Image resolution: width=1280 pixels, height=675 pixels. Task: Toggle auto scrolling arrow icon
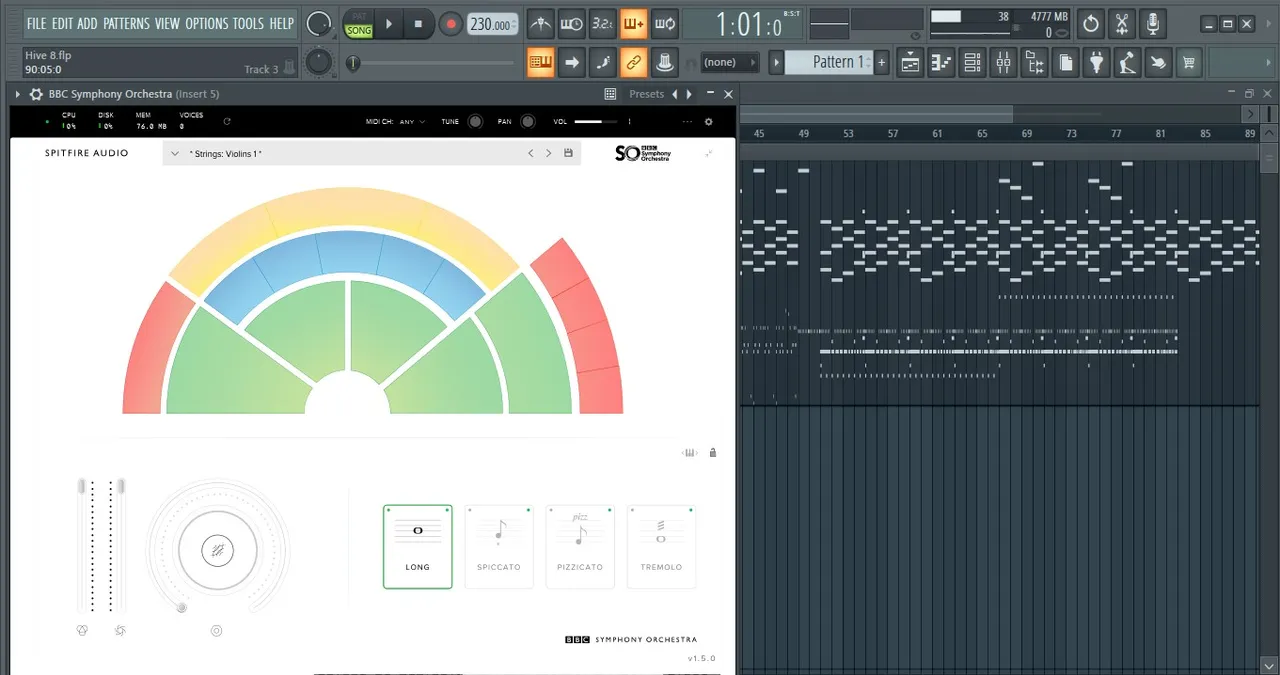[x=572, y=62]
